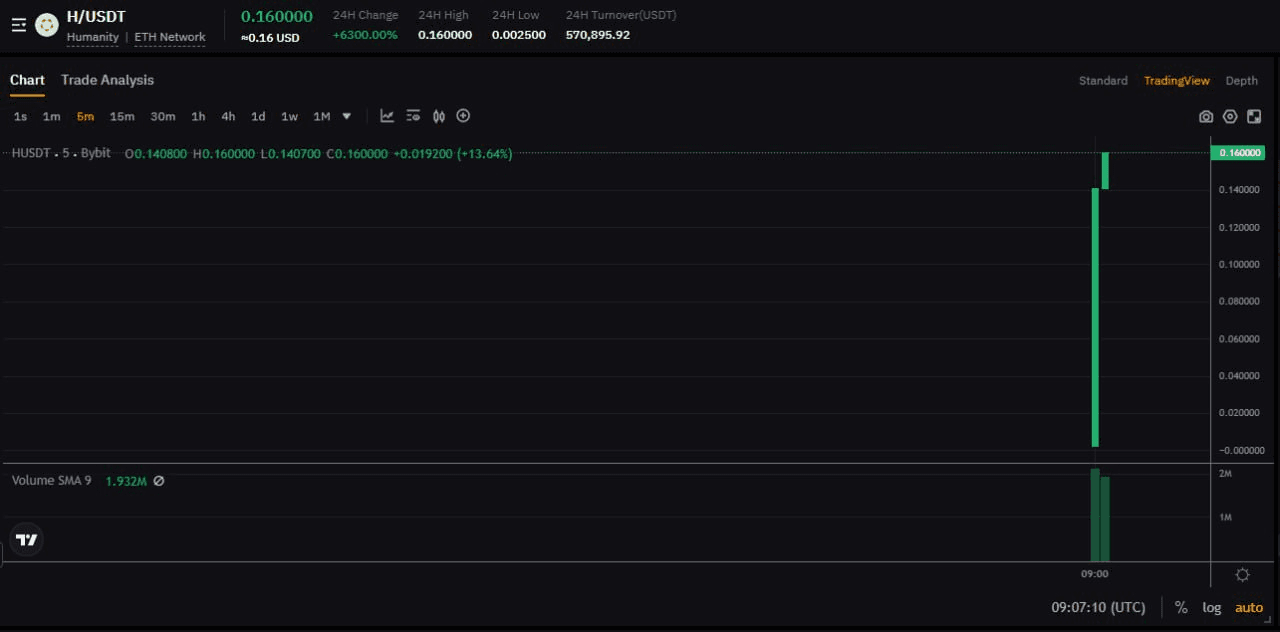The height and width of the screenshot is (632, 1280).
Task: Click the 0.160000 current price label on axis
Action: [1238, 153]
